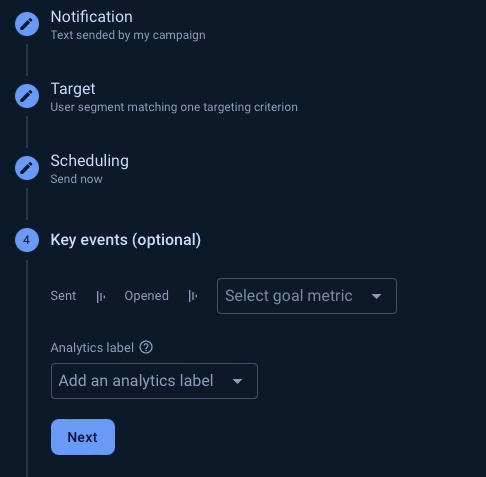Click the arrow on the analytics label selector
486x477 pixels.
coord(237,381)
